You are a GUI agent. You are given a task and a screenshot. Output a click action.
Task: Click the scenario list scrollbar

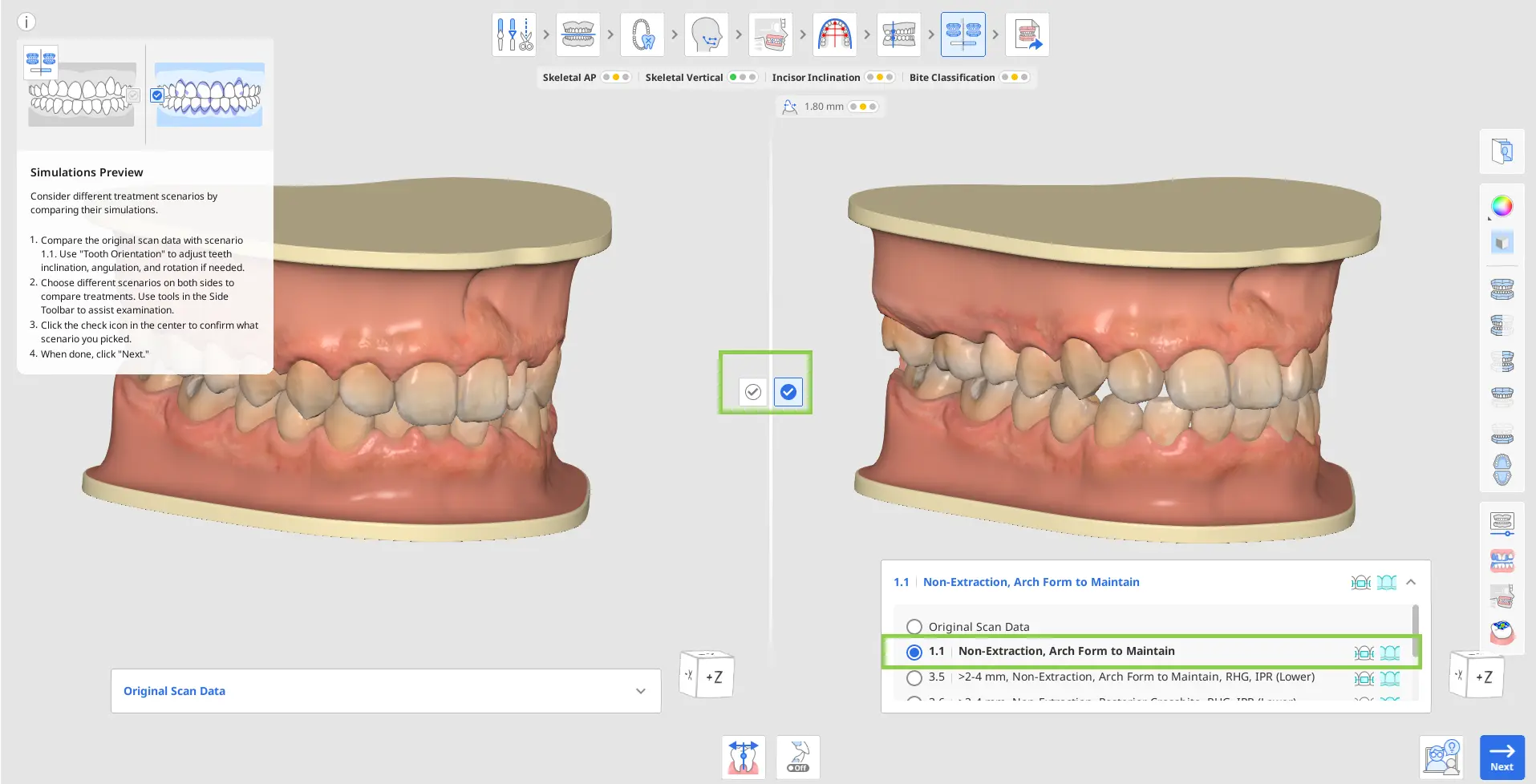point(1415,629)
